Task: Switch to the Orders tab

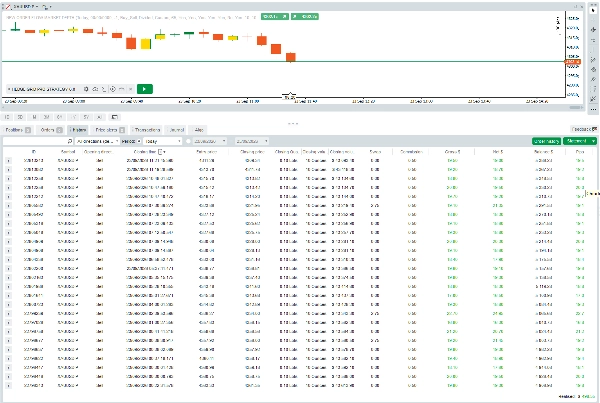Action: [x=51, y=130]
